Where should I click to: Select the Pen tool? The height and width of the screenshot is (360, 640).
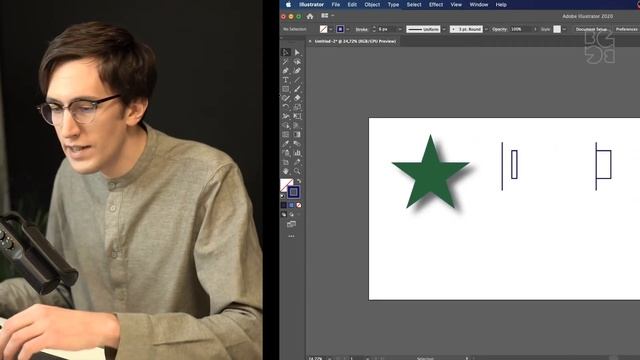(286, 71)
